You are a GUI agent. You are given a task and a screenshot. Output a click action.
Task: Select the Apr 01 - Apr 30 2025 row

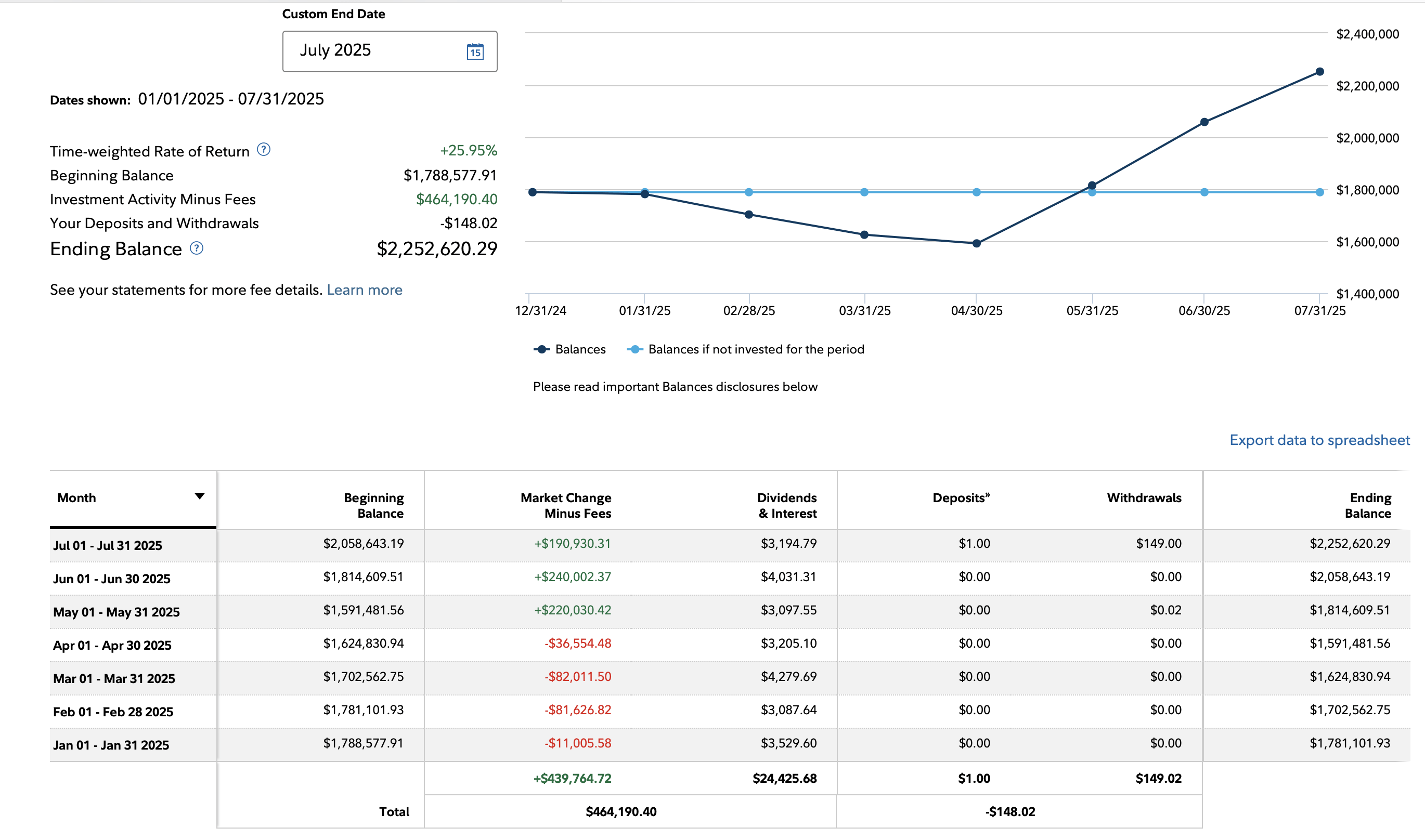[112, 645]
